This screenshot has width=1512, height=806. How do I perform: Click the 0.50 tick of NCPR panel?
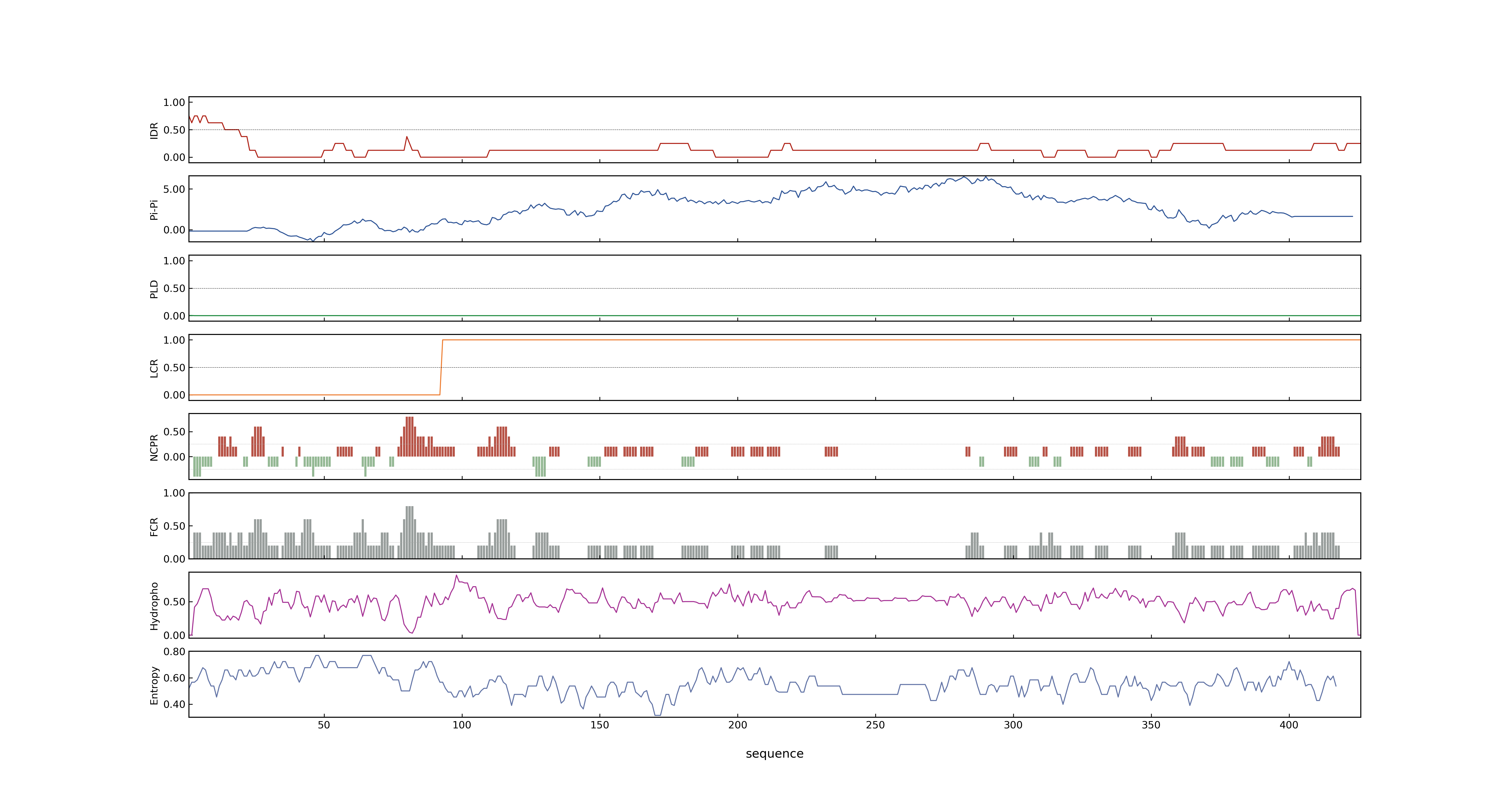tap(174, 432)
